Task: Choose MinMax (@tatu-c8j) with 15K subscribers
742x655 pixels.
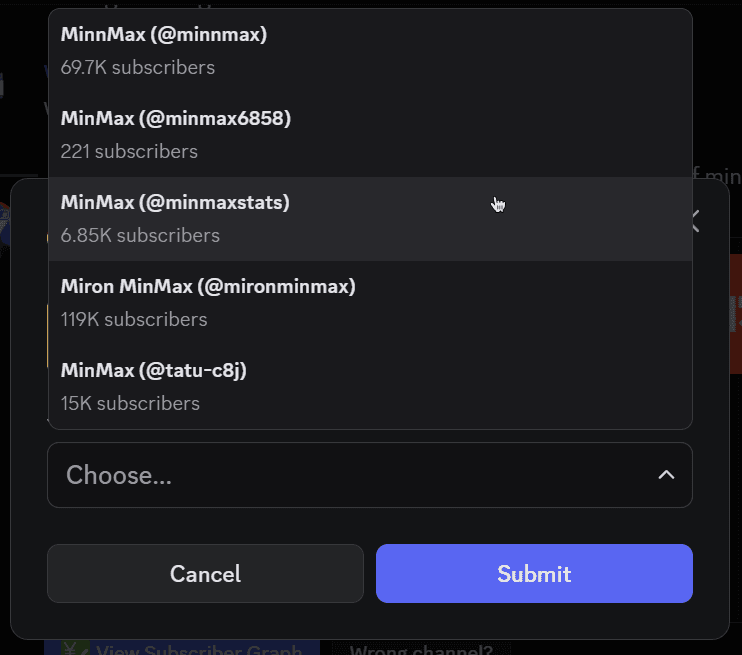Action: click(x=154, y=371)
